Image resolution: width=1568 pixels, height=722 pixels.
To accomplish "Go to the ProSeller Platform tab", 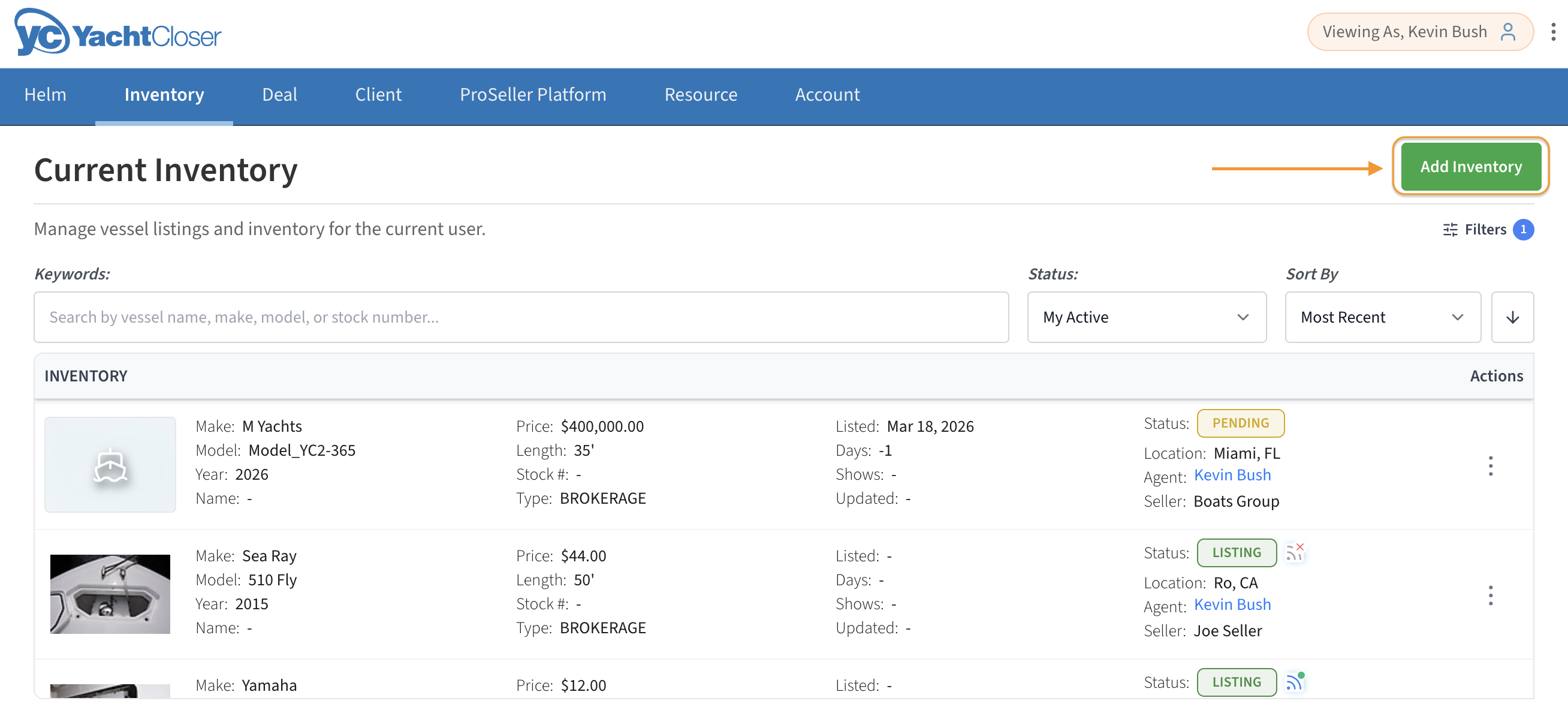I will [x=533, y=95].
